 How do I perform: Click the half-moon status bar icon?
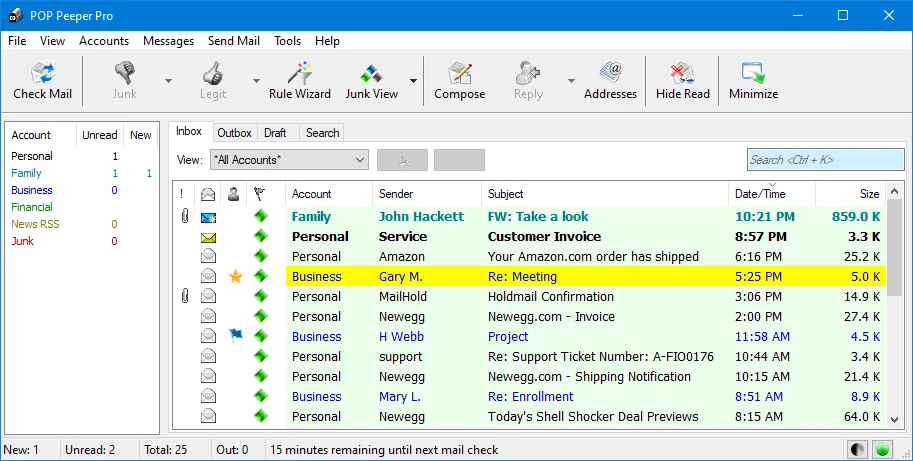(857, 449)
